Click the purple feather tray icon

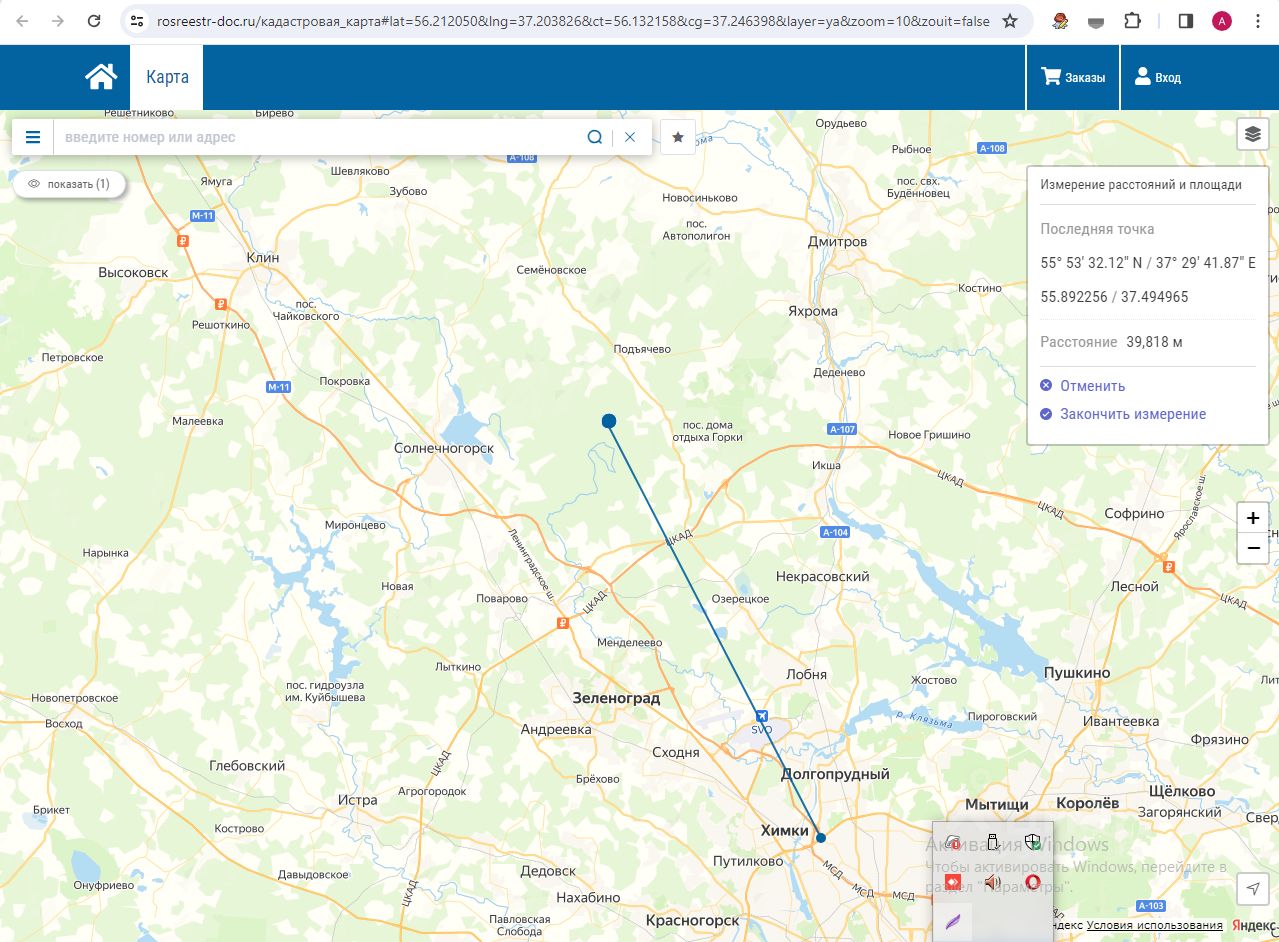tap(953, 921)
